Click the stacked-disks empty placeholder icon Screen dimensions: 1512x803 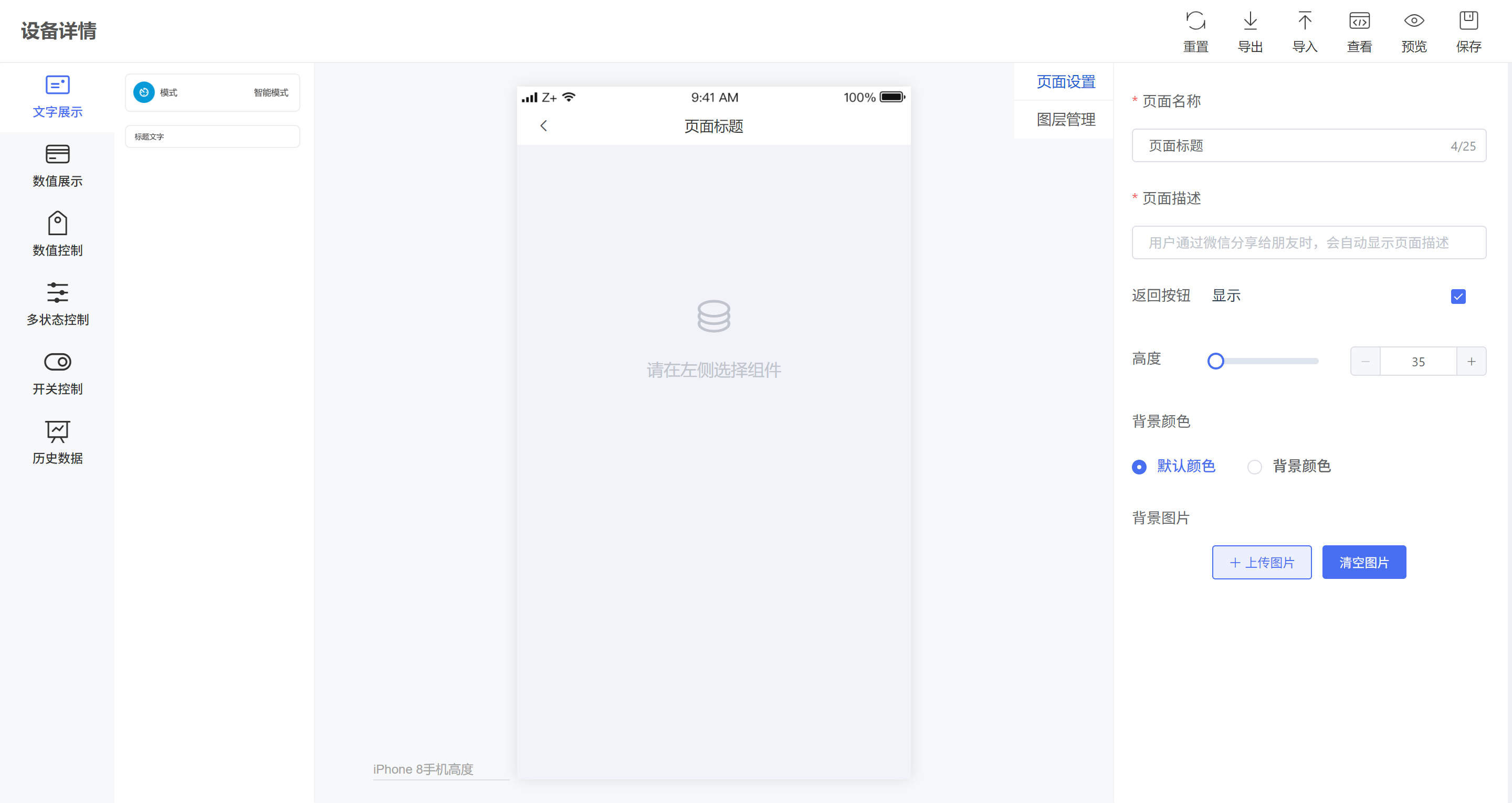[714, 316]
